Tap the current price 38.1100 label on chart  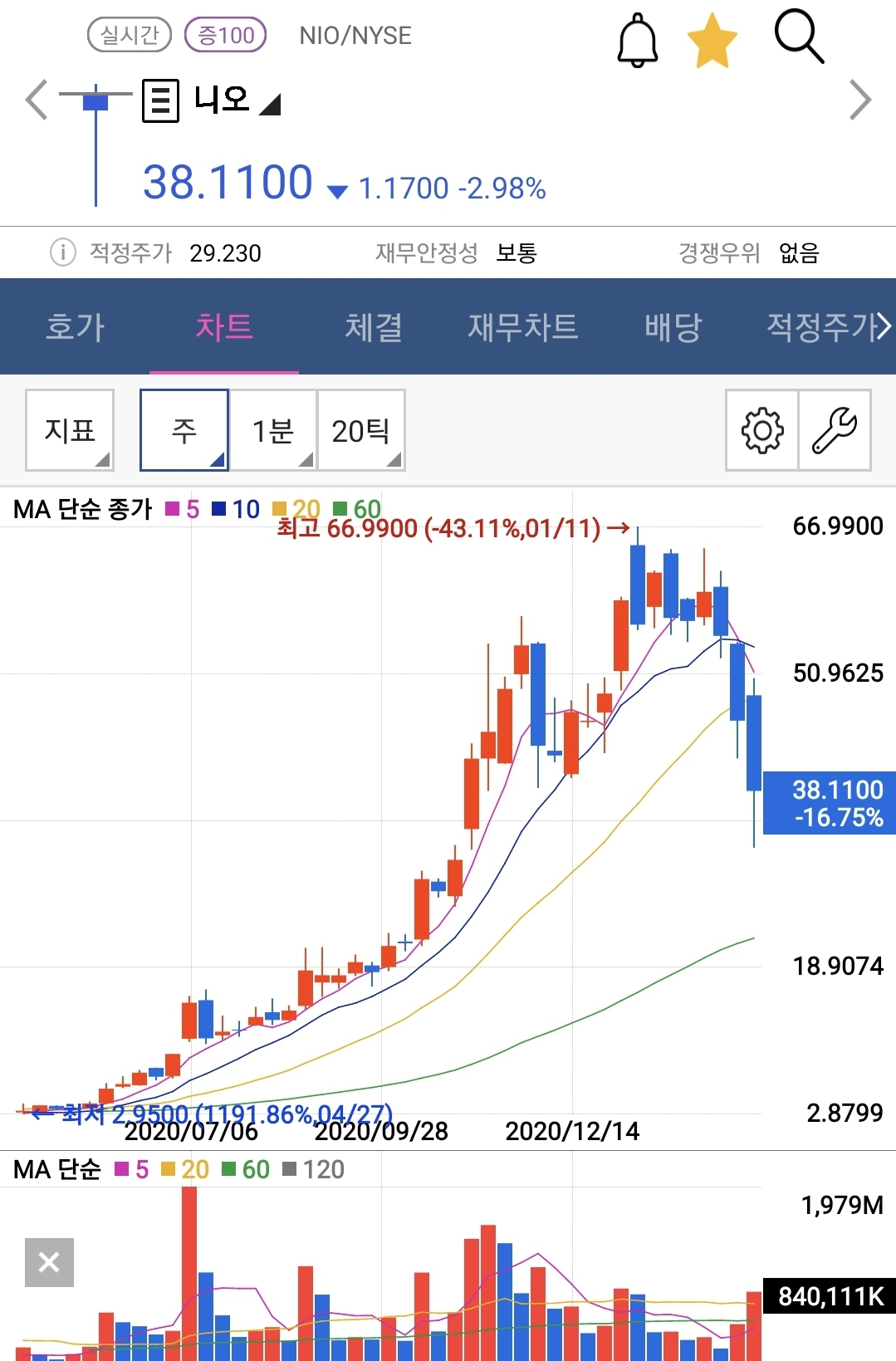pyautogui.click(x=830, y=803)
